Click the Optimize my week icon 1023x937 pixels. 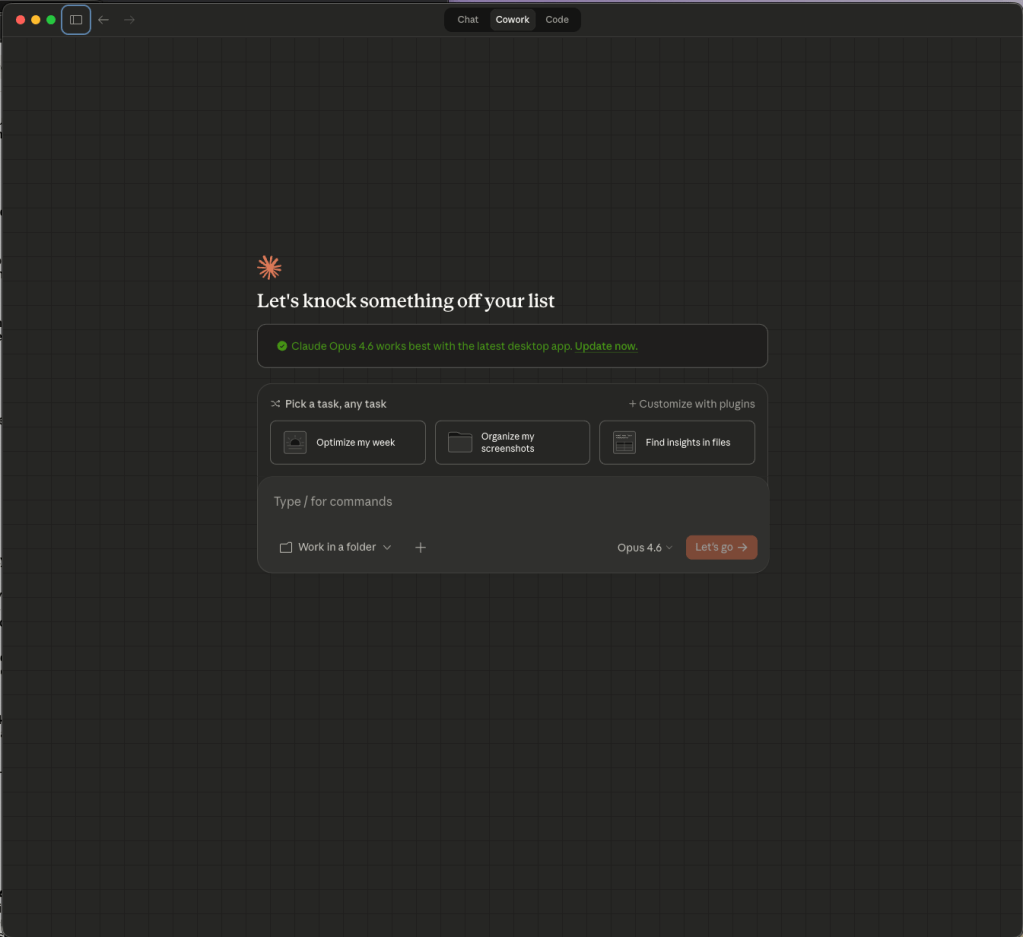[x=295, y=442]
